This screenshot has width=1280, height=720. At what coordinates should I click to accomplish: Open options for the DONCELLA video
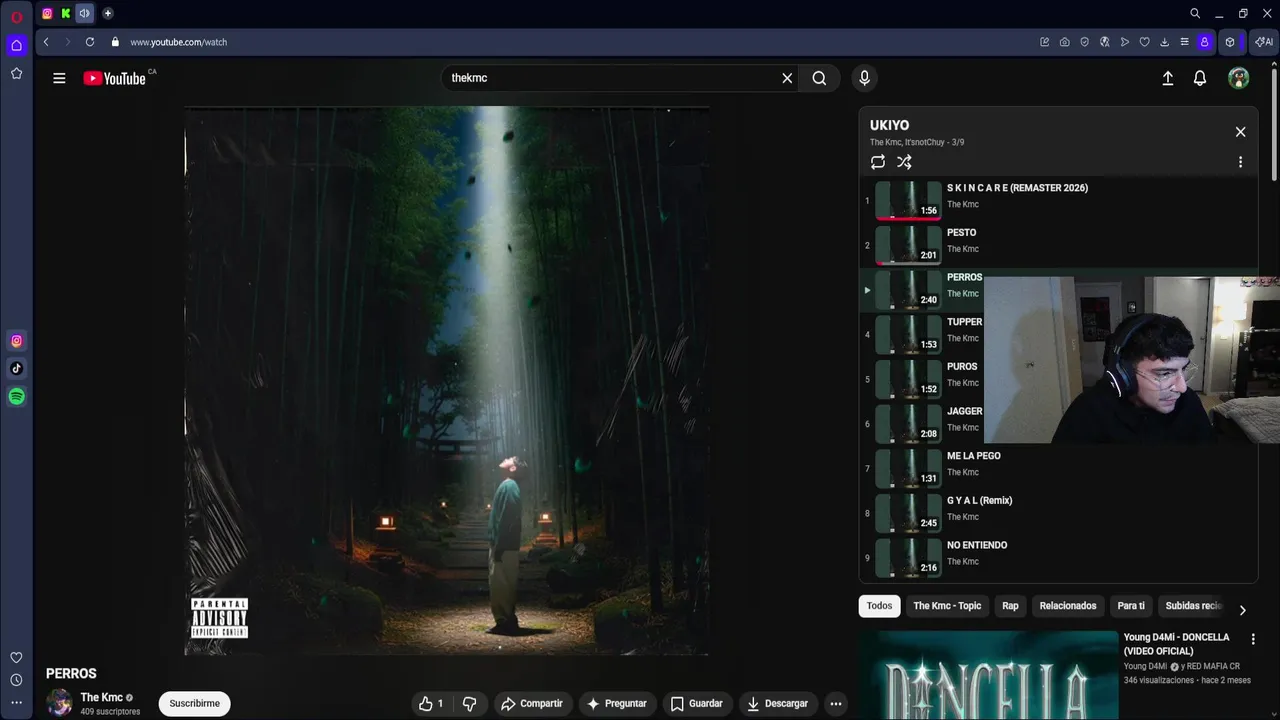point(1252,639)
